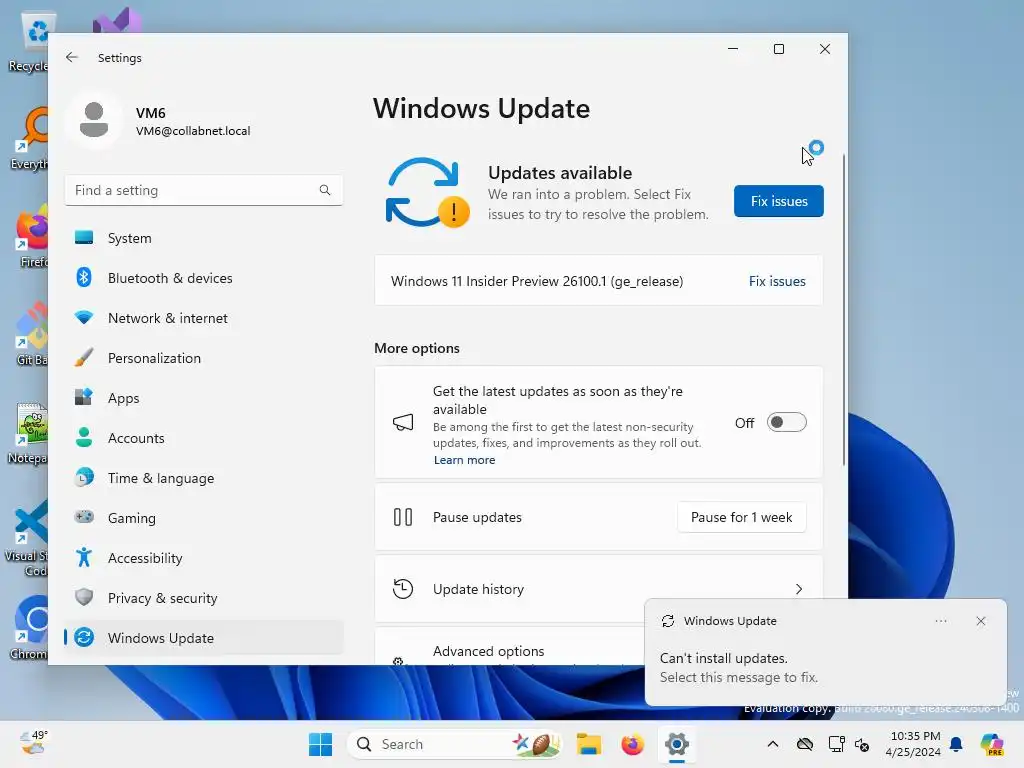Click the blue Fix issues button
Screen dimensions: 1024x768
[x=778, y=201]
